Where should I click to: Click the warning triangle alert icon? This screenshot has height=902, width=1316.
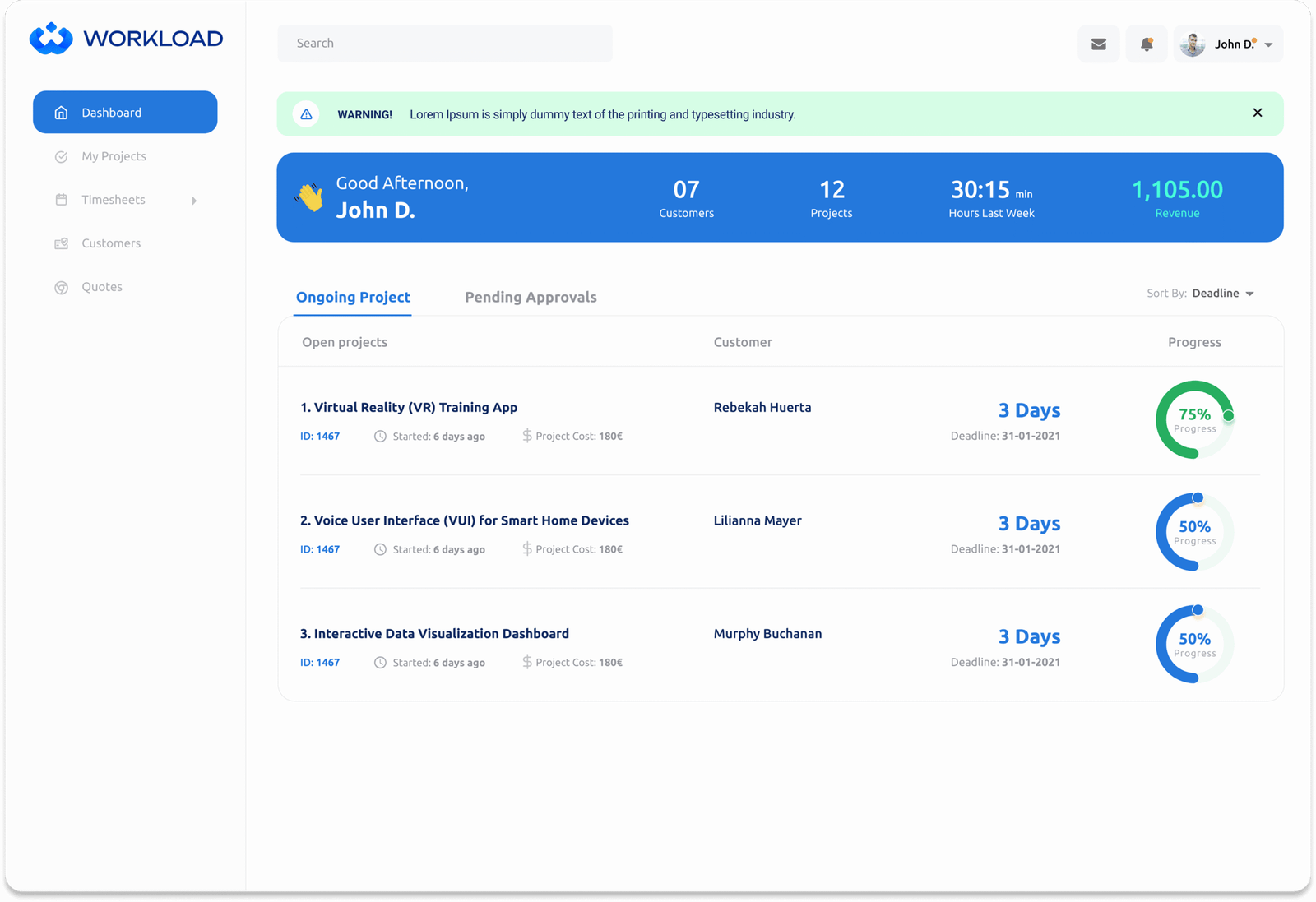306,114
